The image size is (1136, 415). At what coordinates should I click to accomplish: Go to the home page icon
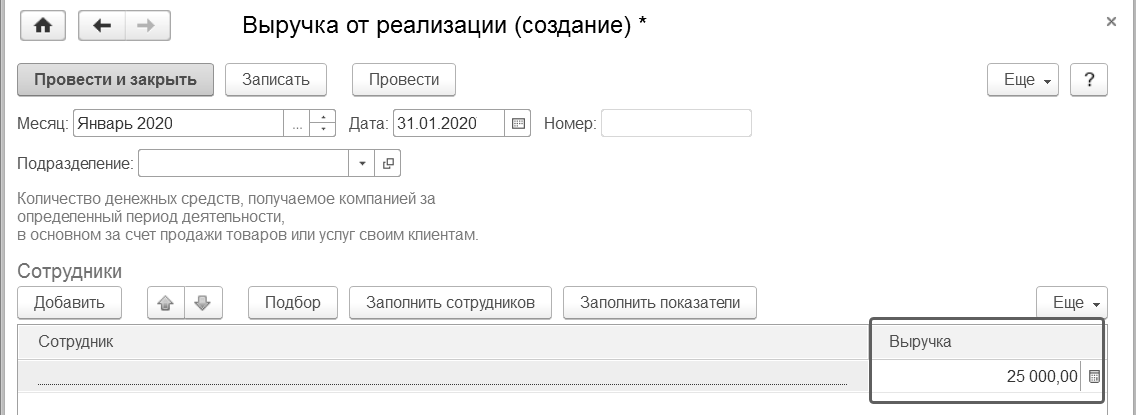[x=43, y=26]
